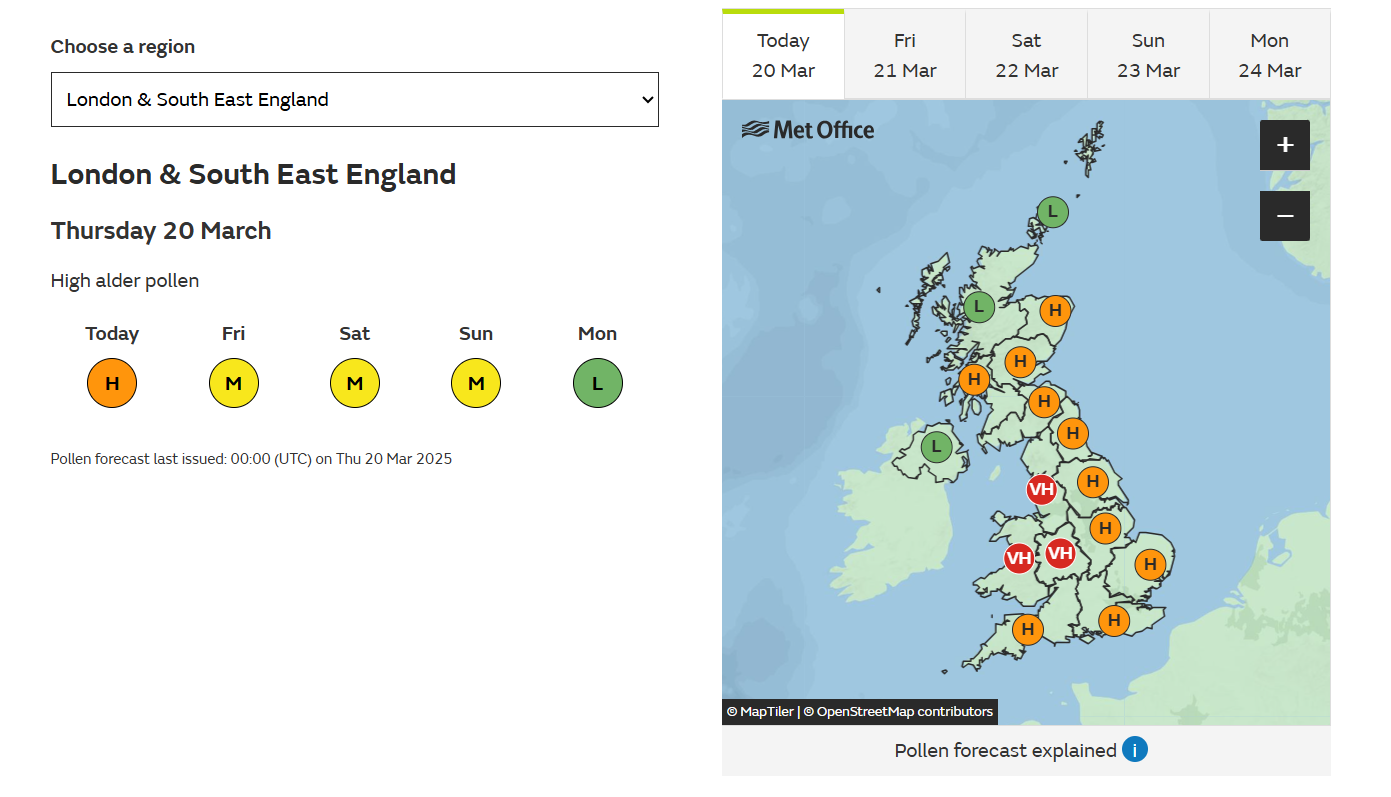Image resolution: width=1391 pixels, height=797 pixels.
Task: Open the OpenStreetMap contributors link
Action: click(904, 712)
